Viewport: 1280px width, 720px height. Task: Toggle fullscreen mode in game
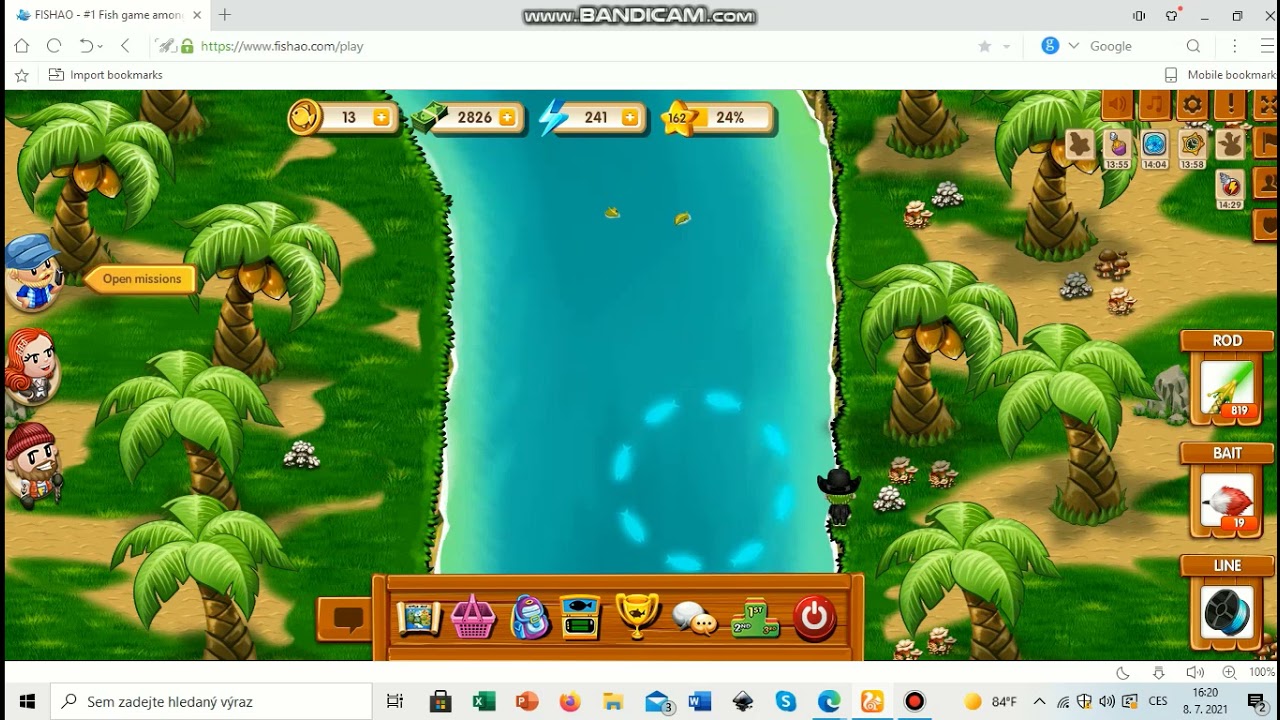(x=1265, y=104)
